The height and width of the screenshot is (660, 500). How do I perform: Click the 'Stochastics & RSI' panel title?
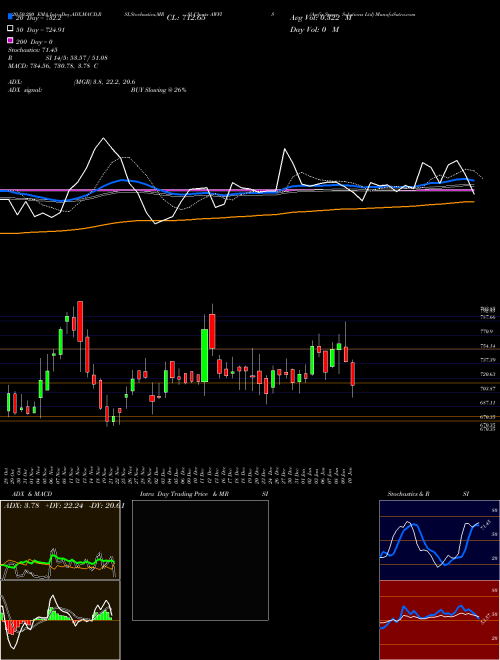(x=428, y=494)
